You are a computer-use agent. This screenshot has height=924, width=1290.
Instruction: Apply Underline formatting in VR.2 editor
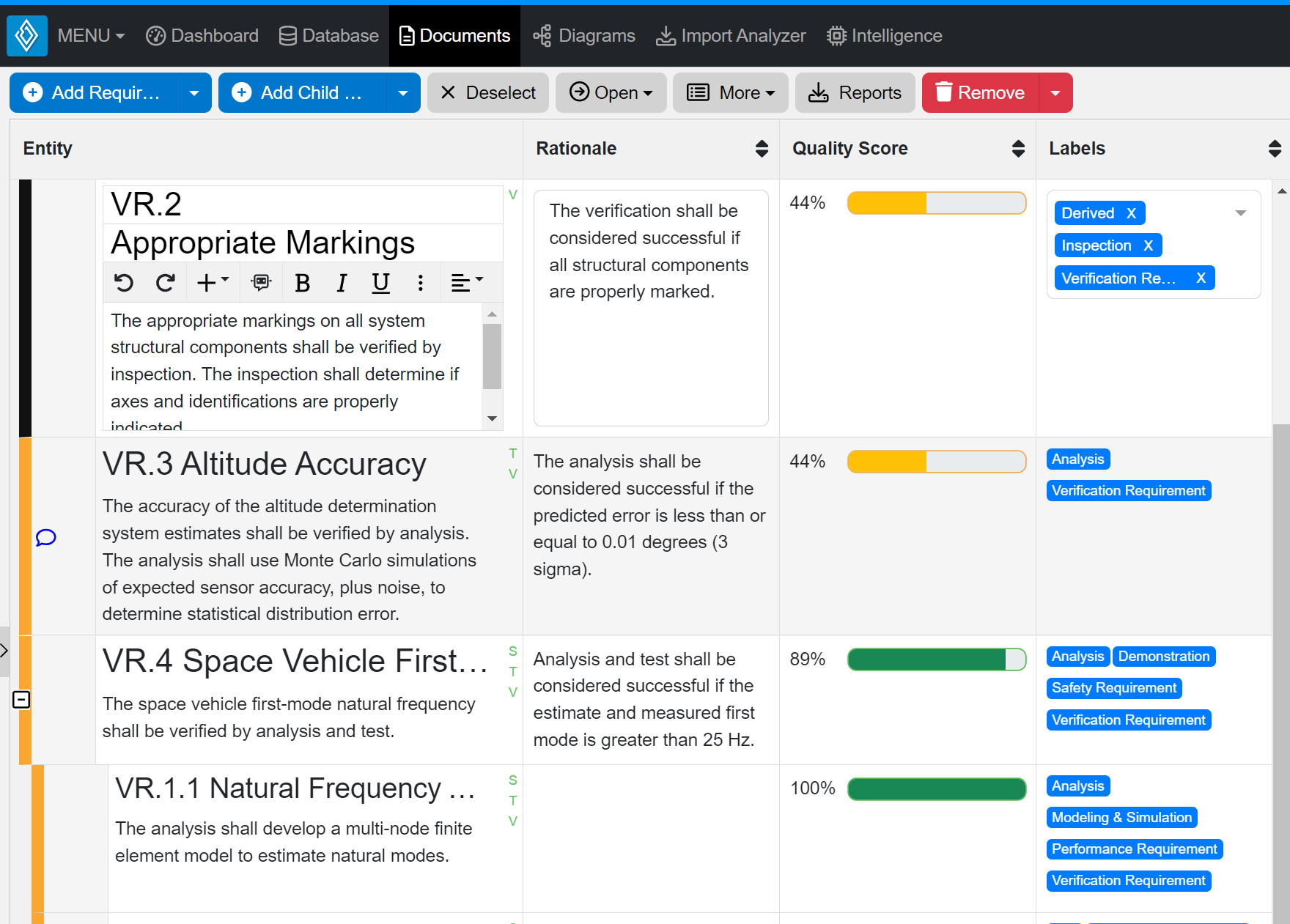pos(380,283)
